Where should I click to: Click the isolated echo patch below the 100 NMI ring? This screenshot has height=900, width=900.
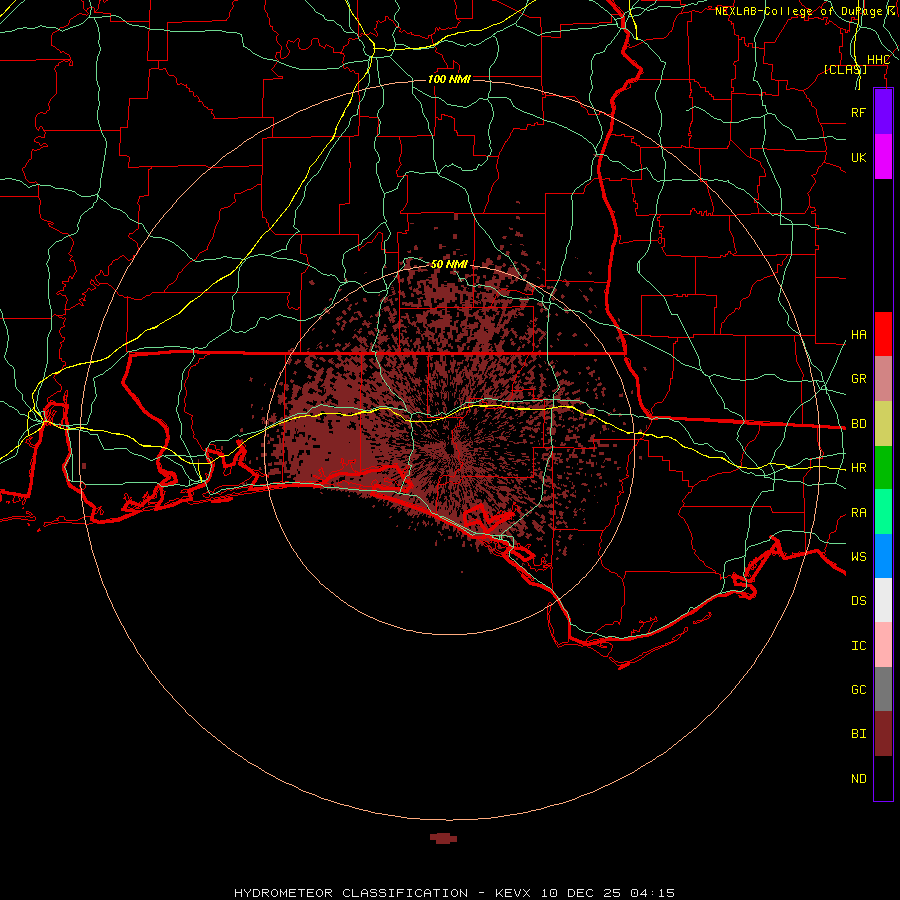(x=444, y=839)
